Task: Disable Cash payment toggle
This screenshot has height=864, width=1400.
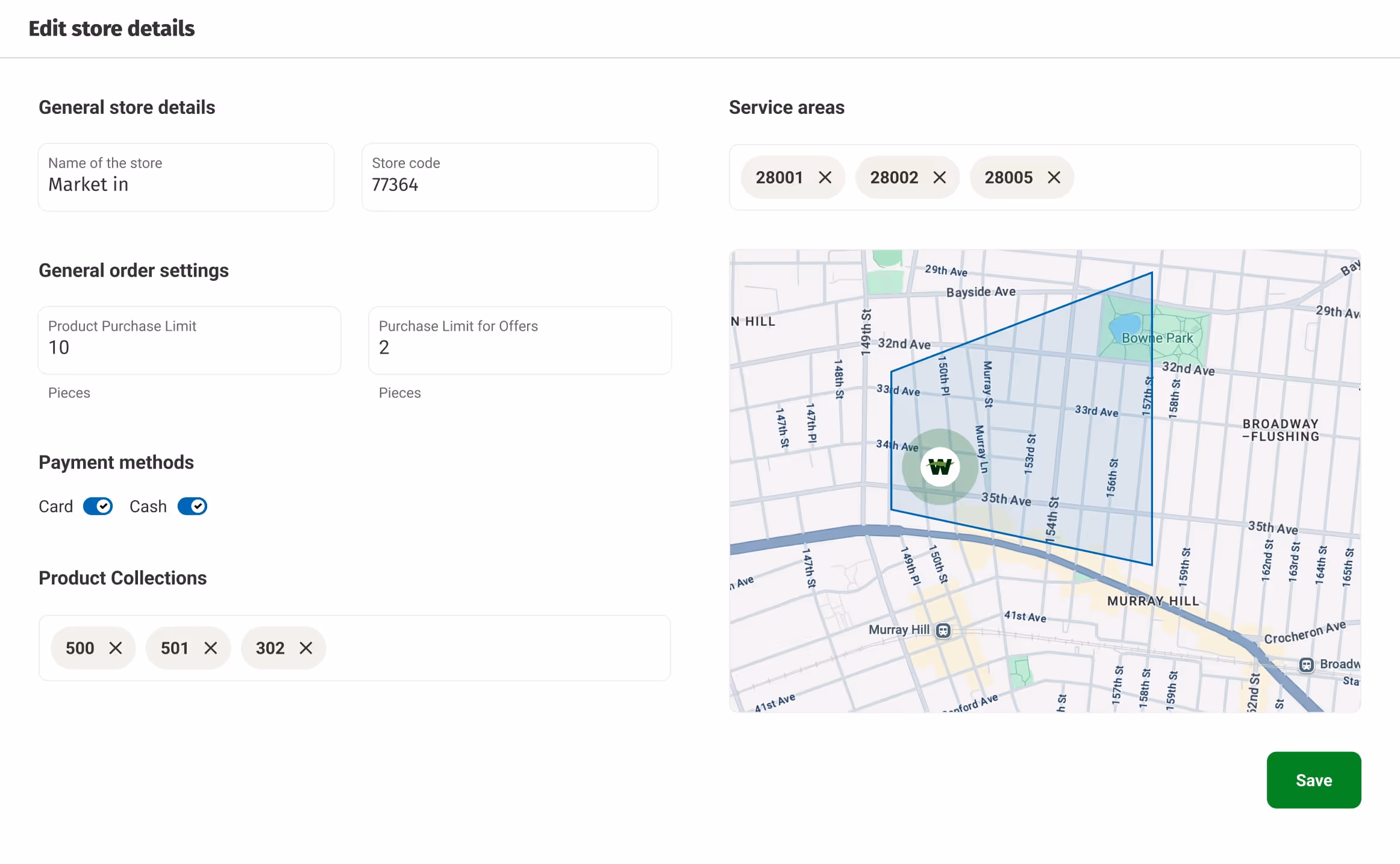Action: pyautogui.click(x=192, y=506)
